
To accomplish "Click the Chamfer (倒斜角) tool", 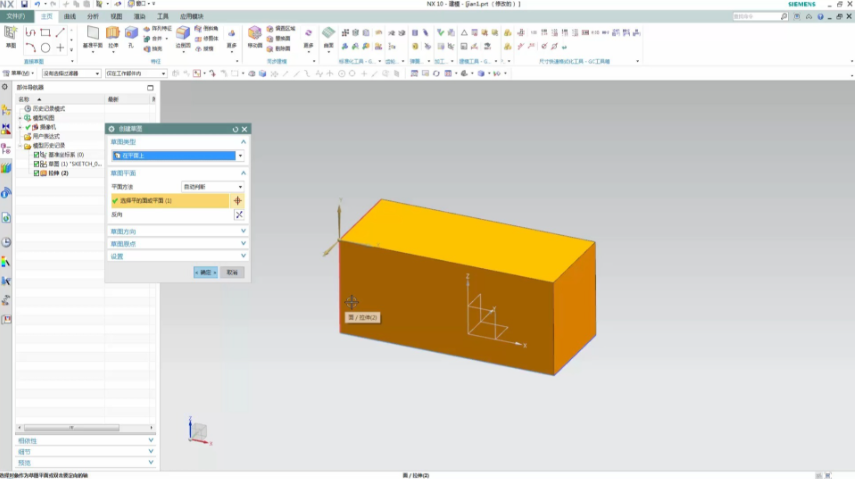I will pyautogui.click(x=207, y=28).
